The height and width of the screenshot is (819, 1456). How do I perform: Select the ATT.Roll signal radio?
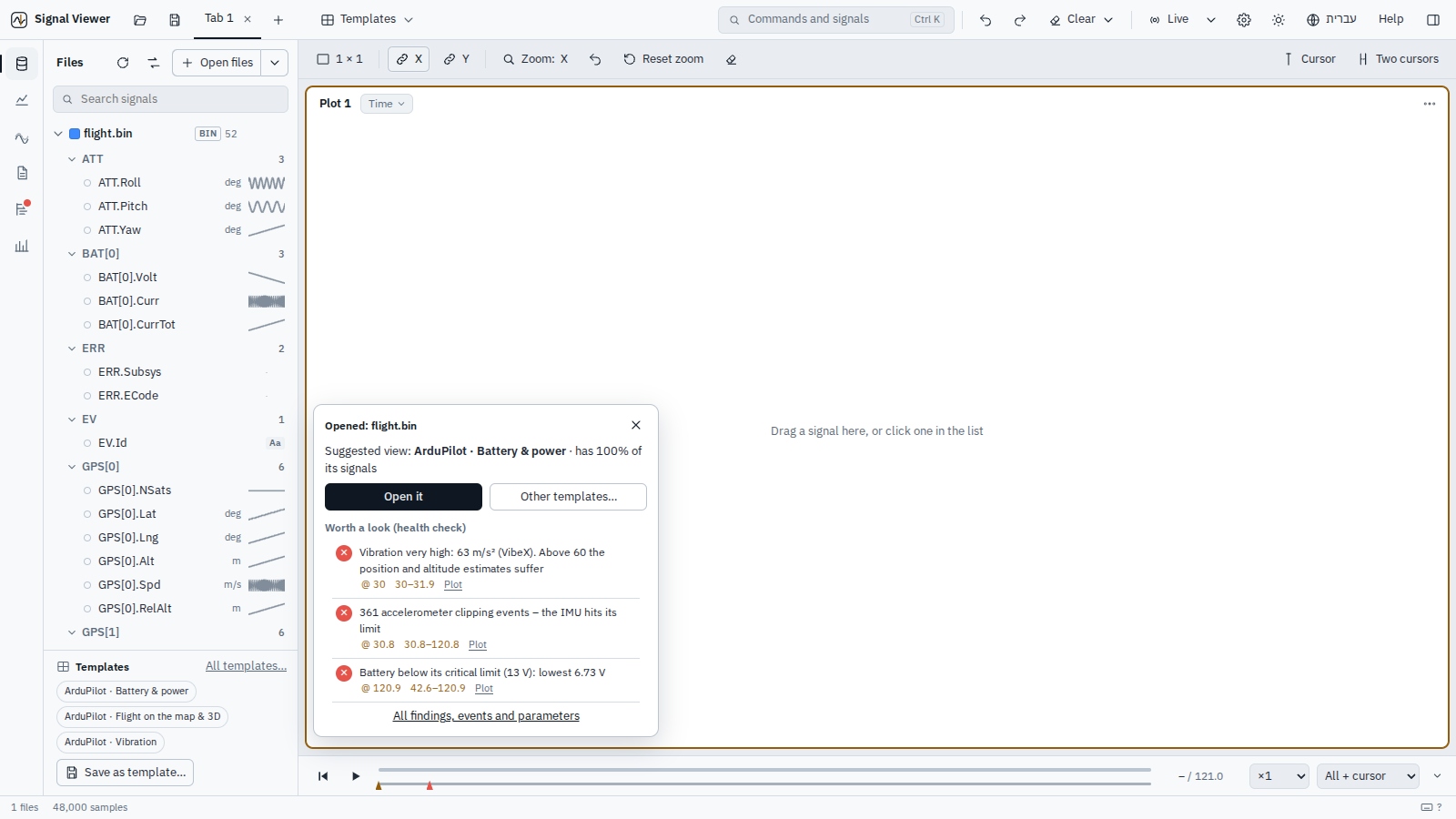tap(87, 183)
